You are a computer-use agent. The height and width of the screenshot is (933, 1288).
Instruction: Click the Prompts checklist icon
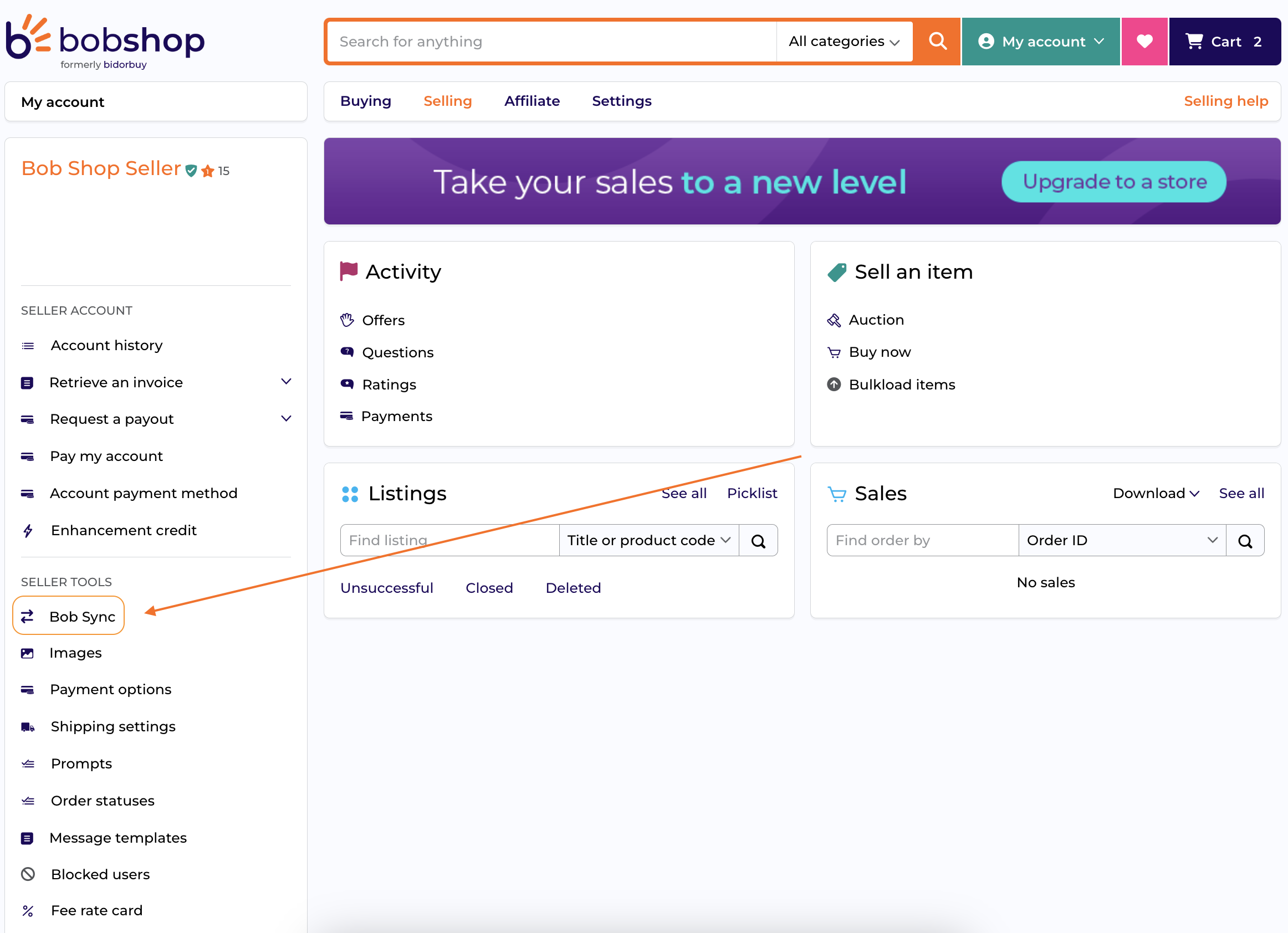pyautogui.click(x=28, y=764)
